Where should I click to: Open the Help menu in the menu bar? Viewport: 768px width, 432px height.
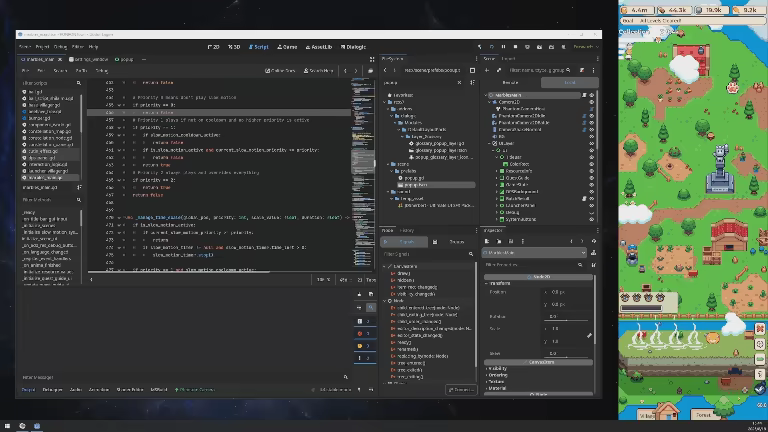[x=93, y=47]
